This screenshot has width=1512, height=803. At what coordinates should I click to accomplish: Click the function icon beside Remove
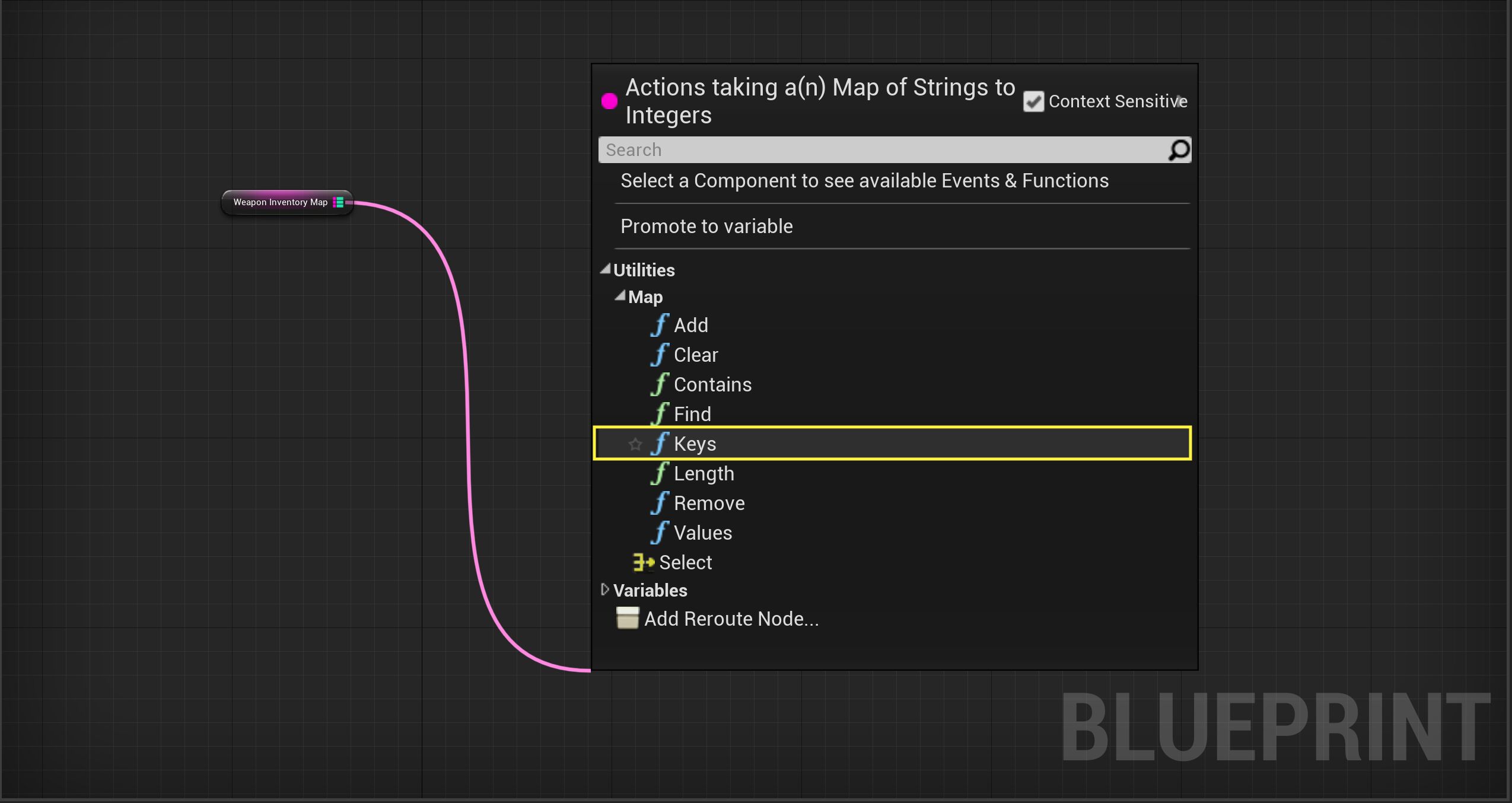tap(660, 503)
